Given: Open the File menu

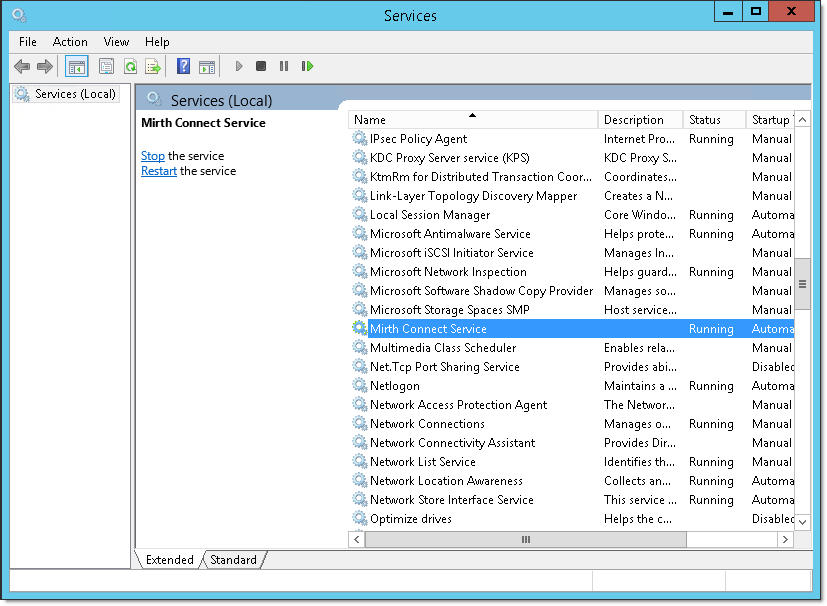Looking at the screenshot, I should point(28,42).
